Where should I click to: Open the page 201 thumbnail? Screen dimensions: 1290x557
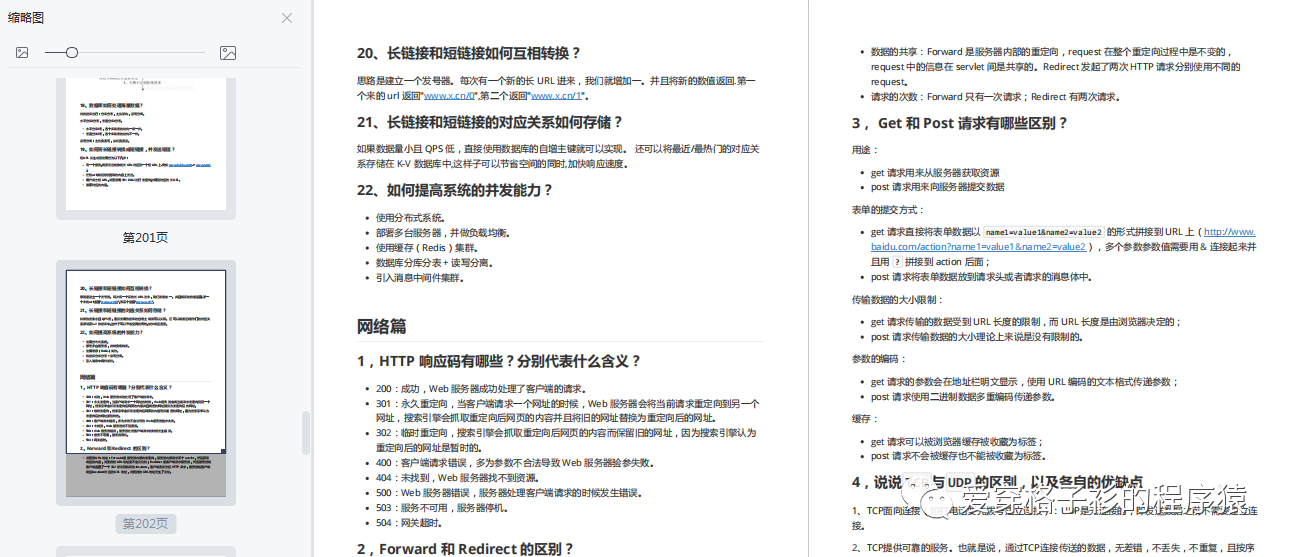coord(146,148)
